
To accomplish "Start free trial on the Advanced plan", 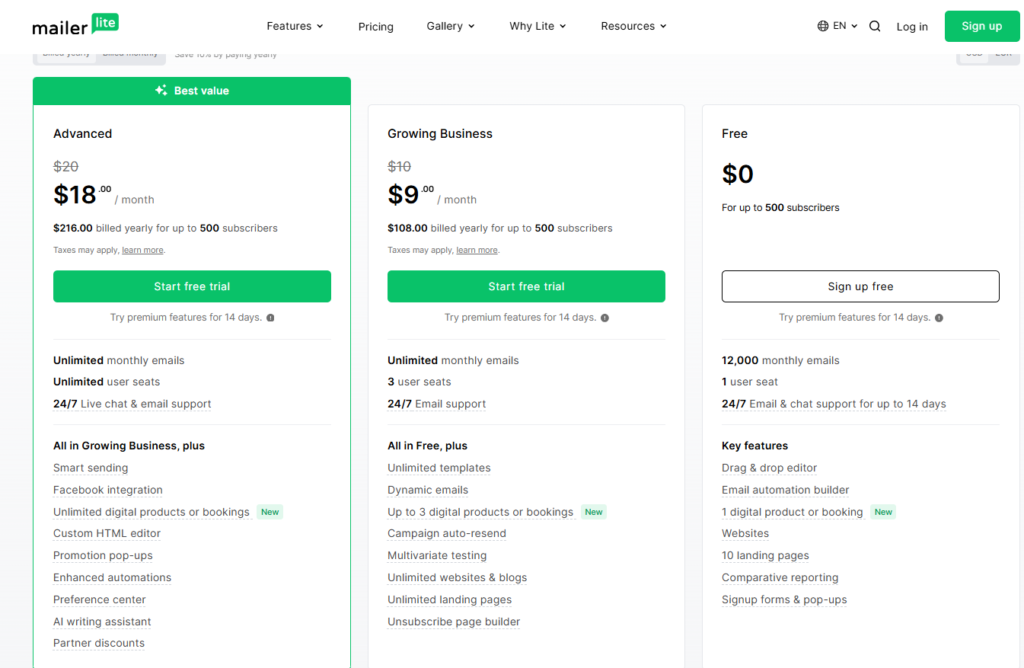I will pos(192,286).
